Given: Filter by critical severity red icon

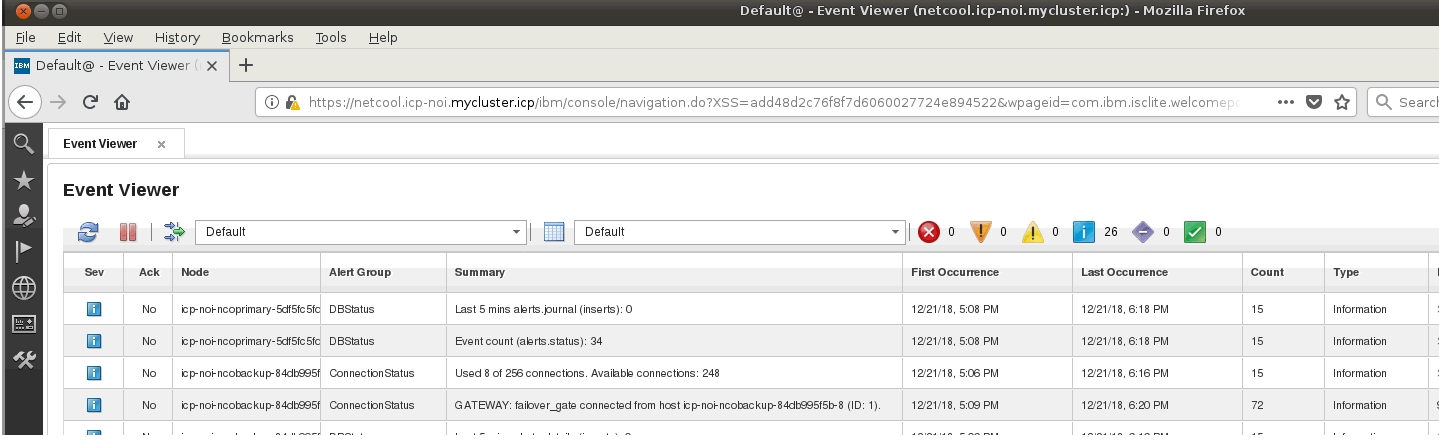Looking at the screenshot, I should (929, 232).
